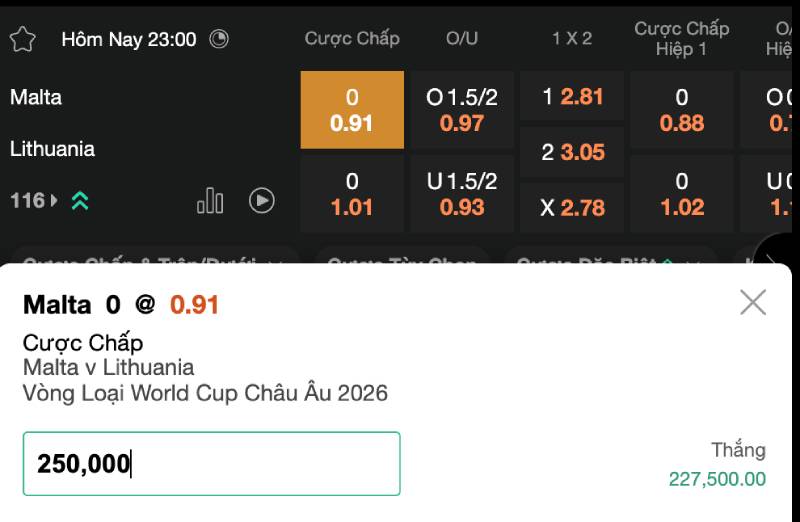800x522 pixels.
Task: Click the O/U column header
Action: (462, 38)
